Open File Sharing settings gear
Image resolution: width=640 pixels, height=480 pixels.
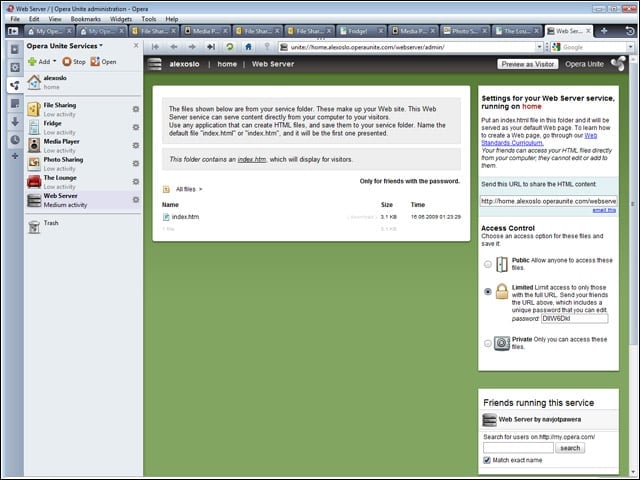coord(136,109)
